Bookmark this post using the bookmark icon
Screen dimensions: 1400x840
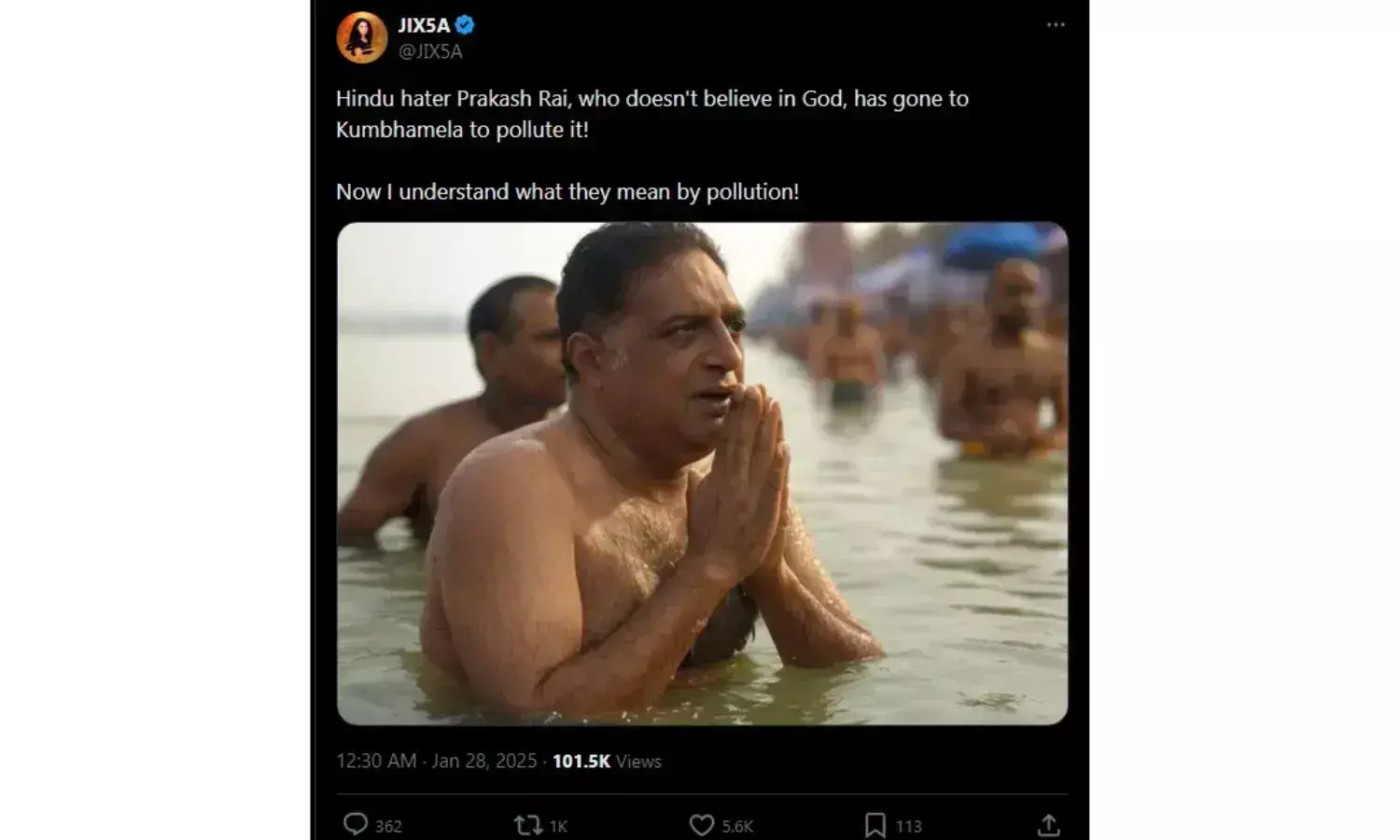click(875, 825)
